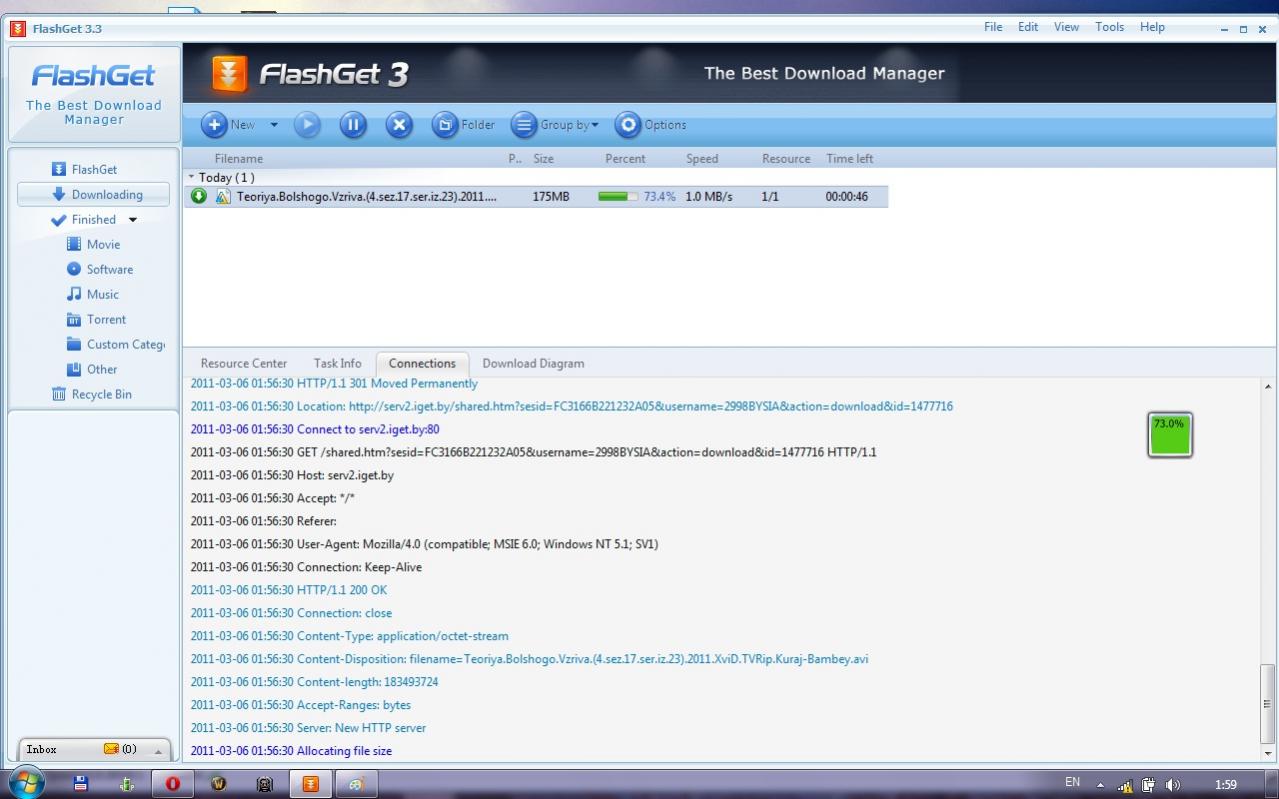Click the floating 73.0% drop zone box
This screenshot has height=799, width=1279.
tap(1170, 435)
